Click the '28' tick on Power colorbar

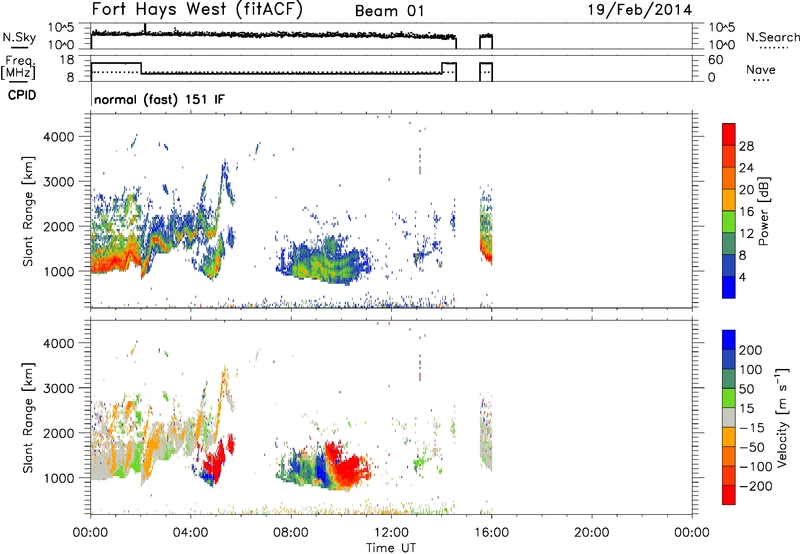[746, 146]
